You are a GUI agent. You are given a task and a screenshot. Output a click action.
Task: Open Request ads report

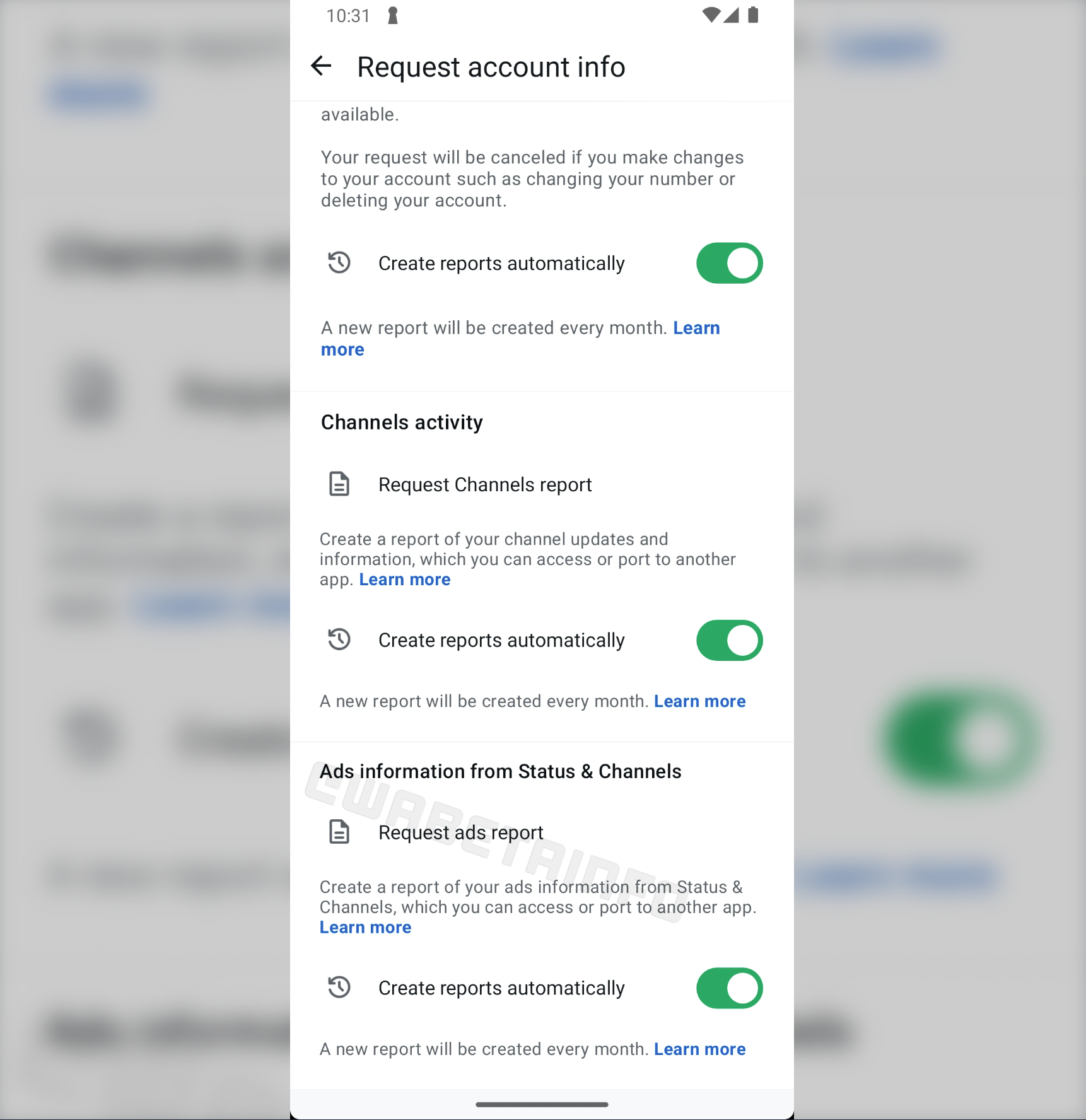coord(542,832)
